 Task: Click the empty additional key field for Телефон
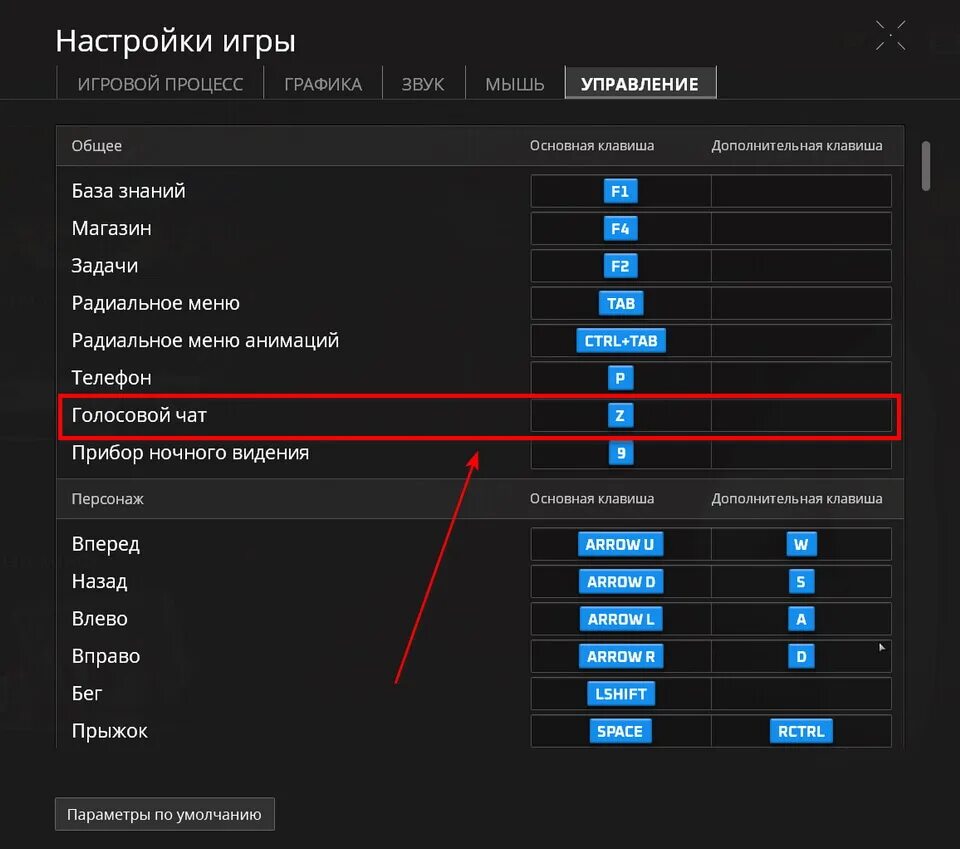click(x=800, y=378)
